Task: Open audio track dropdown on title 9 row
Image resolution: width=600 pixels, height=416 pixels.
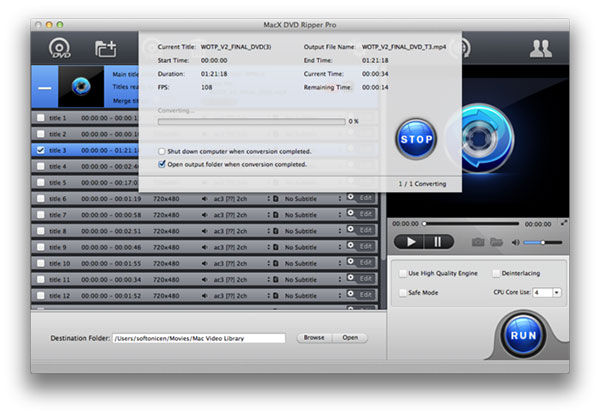Action: tap(269, 247)
